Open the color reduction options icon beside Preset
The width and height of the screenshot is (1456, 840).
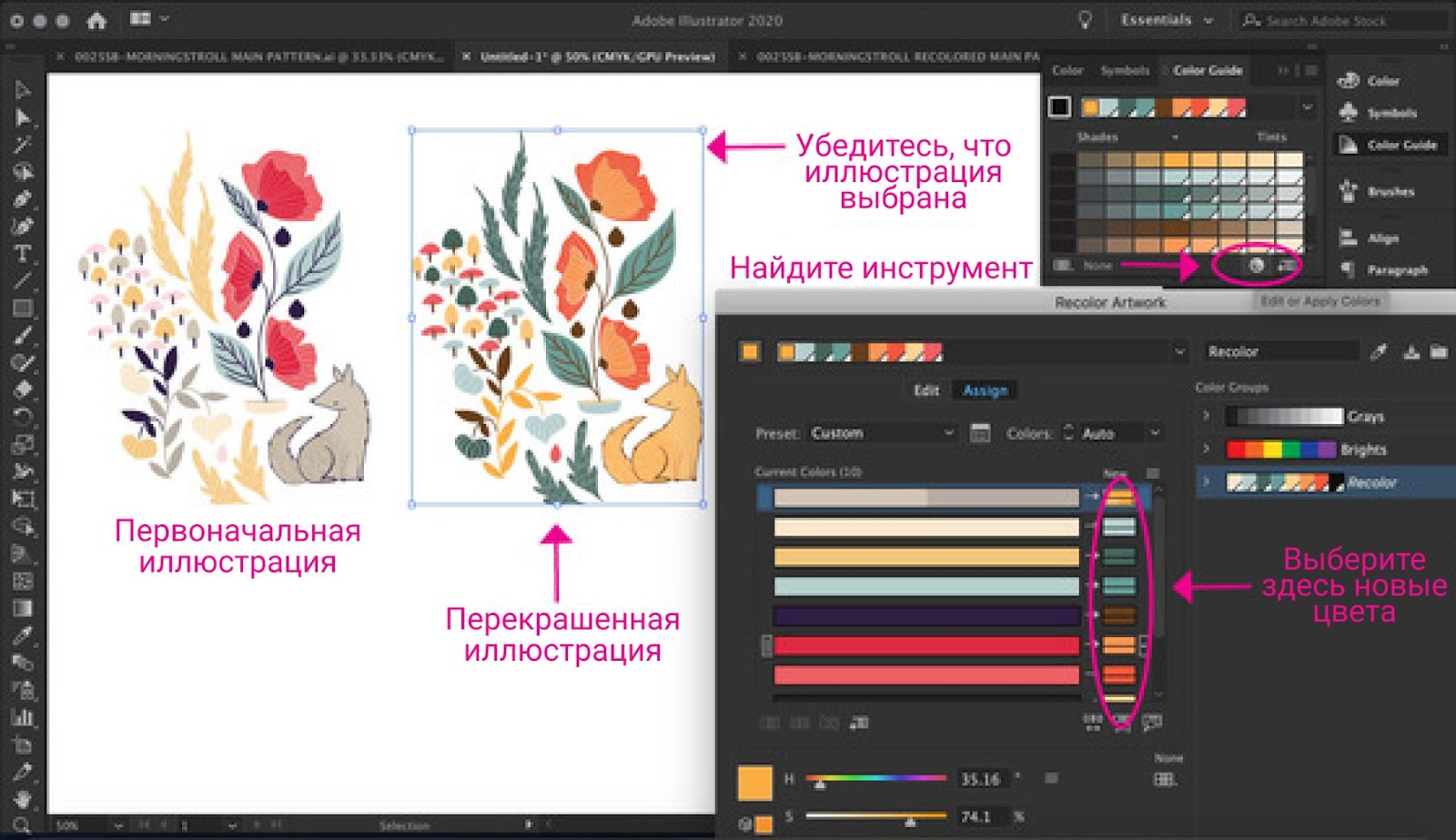(980, 433)
